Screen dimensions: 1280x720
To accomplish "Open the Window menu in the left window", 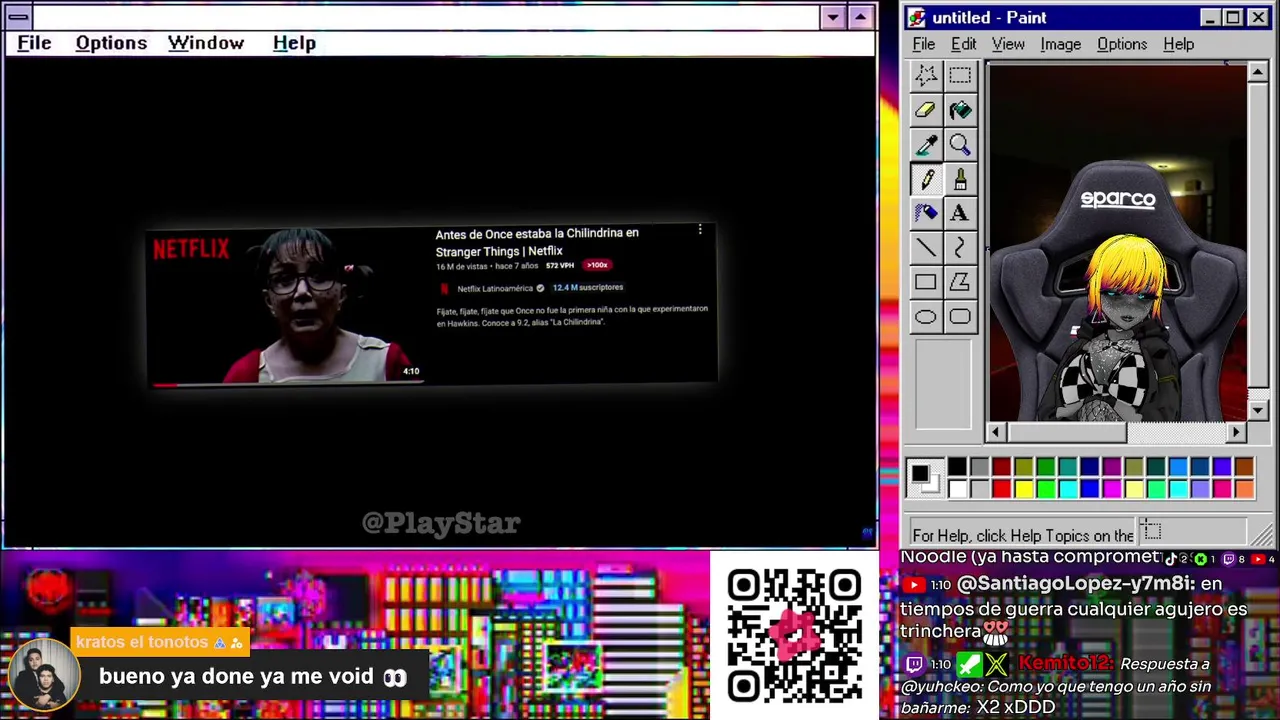I will pyautogui.click(x=206, y=43).
